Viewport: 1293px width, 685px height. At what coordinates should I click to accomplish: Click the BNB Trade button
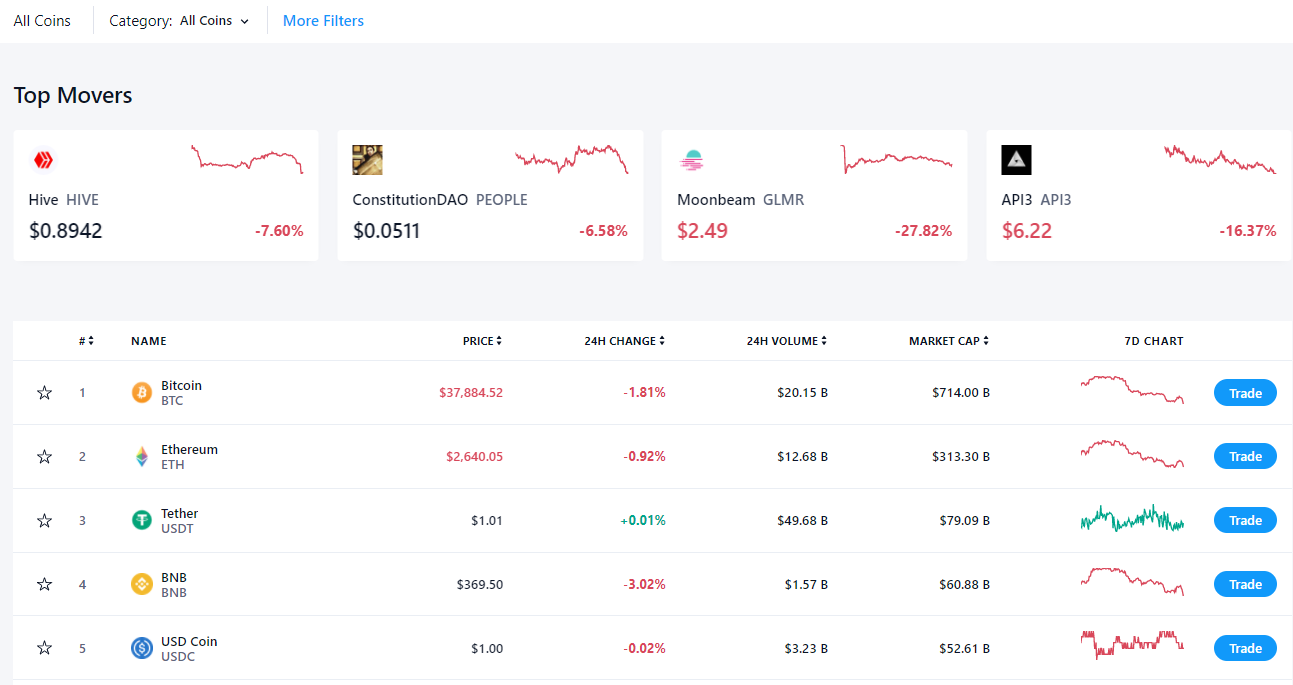click(x=1245, y=584)
